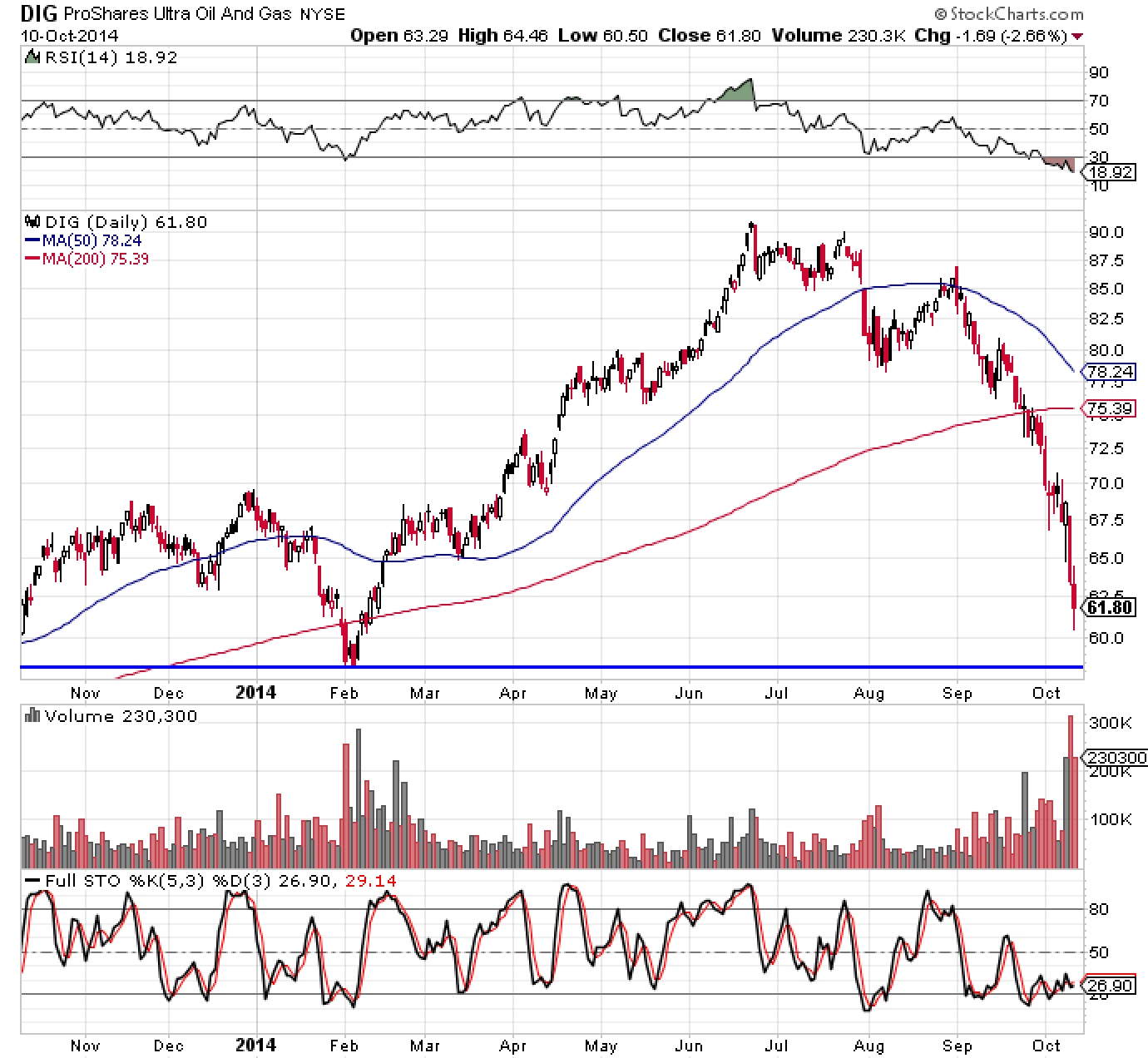Click the 85.0 price axis label
This screenshot has height=1058, width=1148.
[x=1106, y=289]
